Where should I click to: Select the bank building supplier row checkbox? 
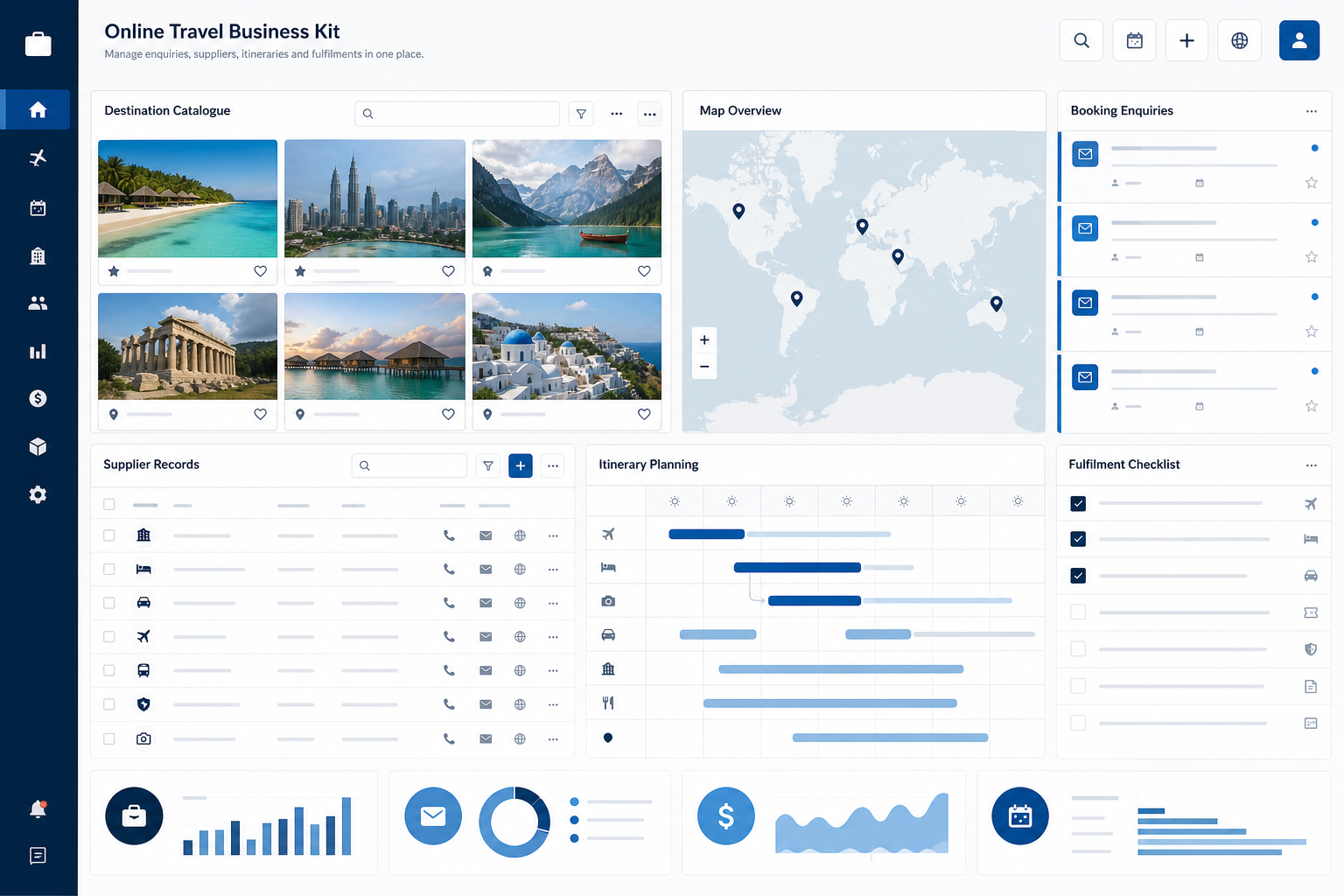click(109, 535)
